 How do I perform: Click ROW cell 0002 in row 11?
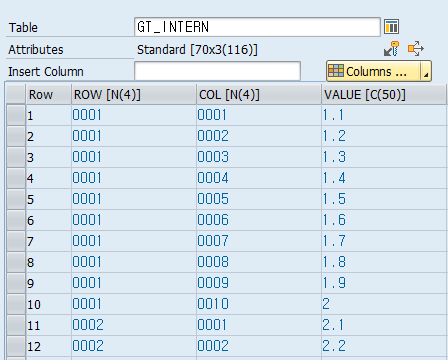[134, 325]
